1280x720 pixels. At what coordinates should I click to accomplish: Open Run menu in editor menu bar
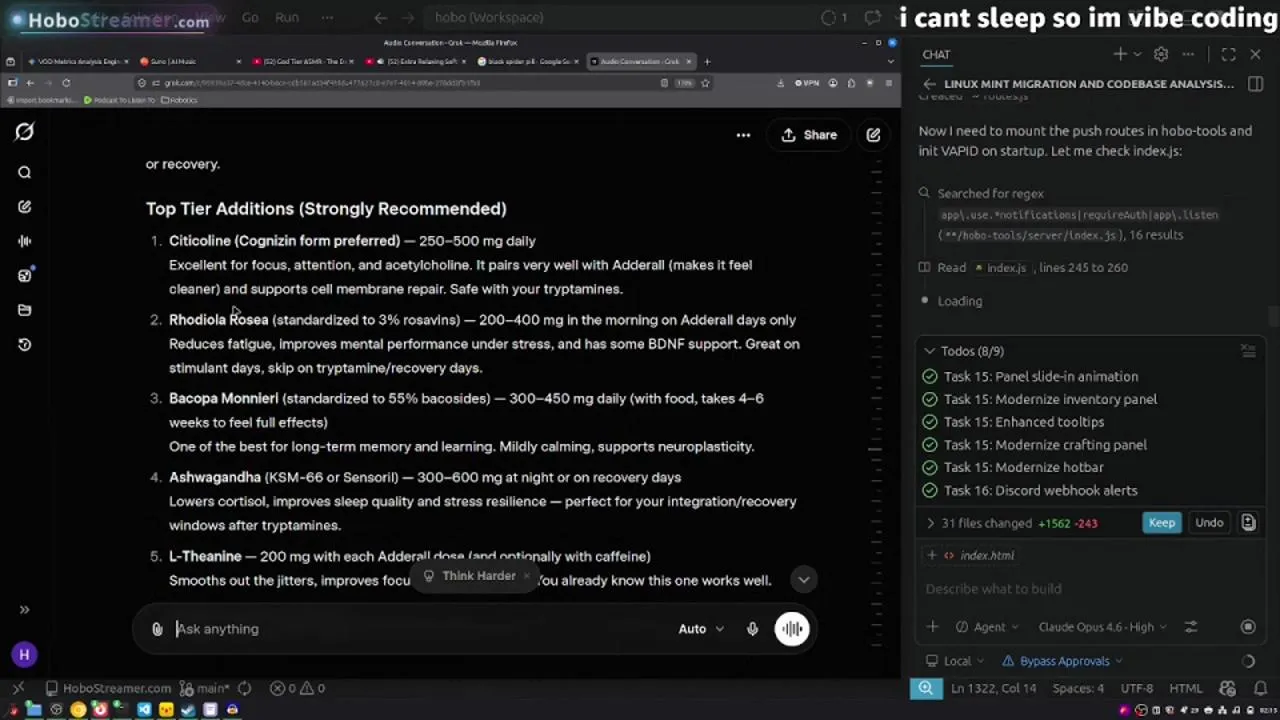[x=287, y=17]
